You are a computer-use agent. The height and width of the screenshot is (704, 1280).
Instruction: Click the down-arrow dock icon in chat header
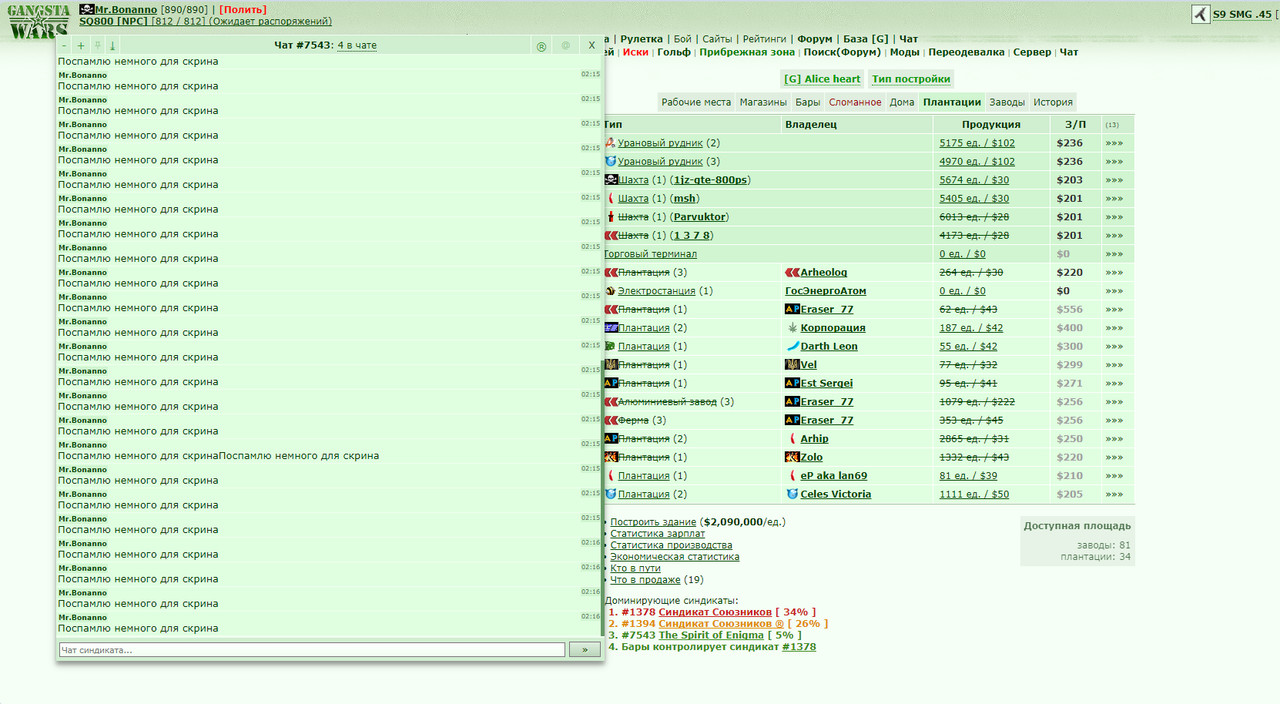[112, 46]
